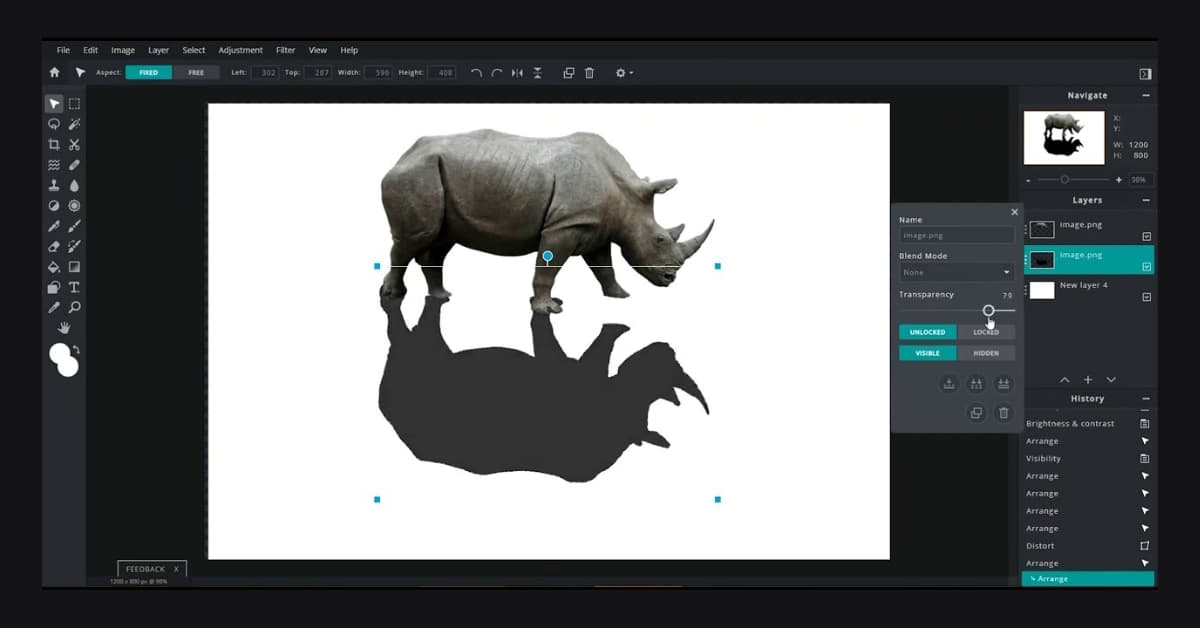The image size is (1200, 628).
Task: Add a new layer with the plus button
Action: (1088, 380)
